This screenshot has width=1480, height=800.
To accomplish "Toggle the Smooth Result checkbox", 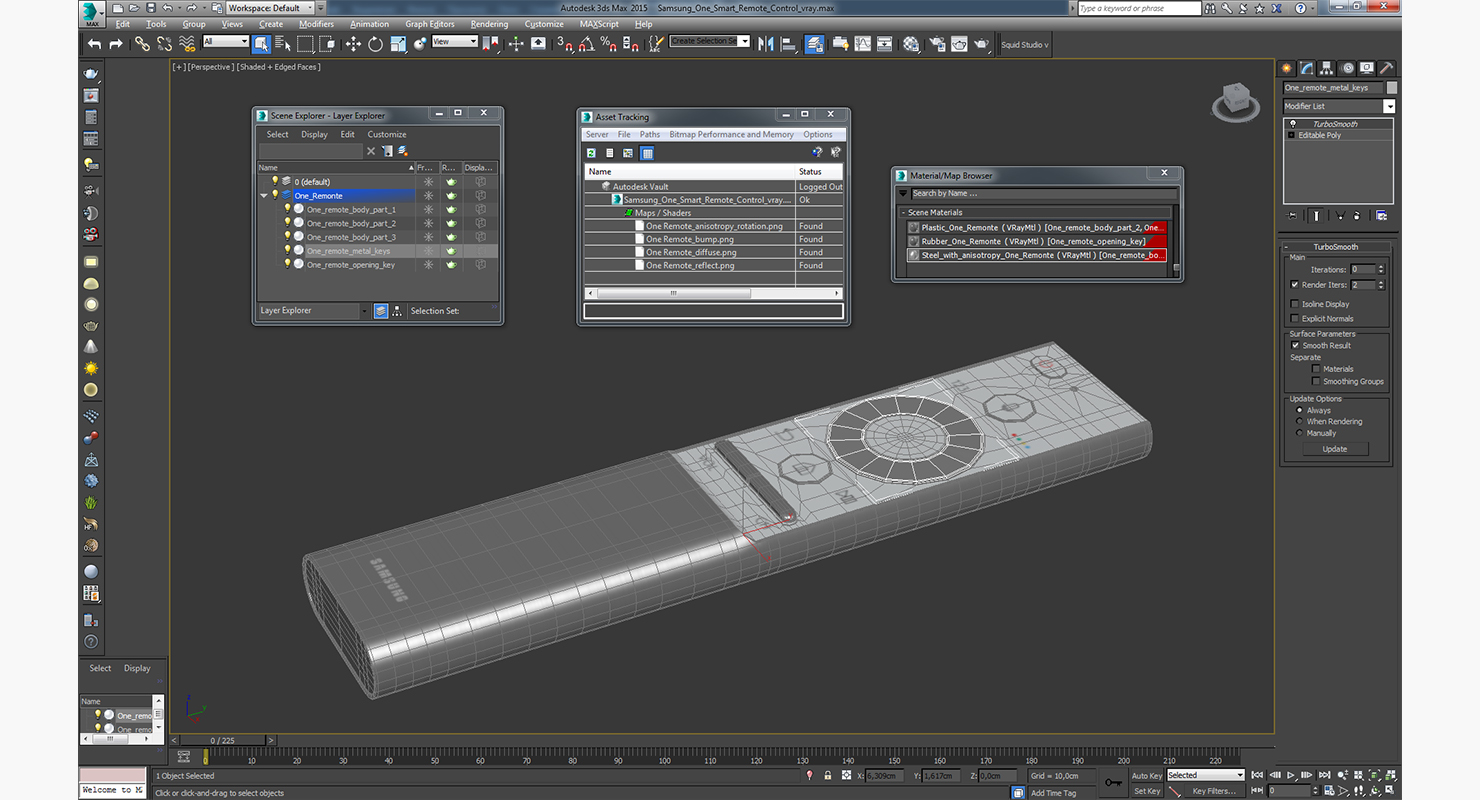I will [x=1295, y=345].
